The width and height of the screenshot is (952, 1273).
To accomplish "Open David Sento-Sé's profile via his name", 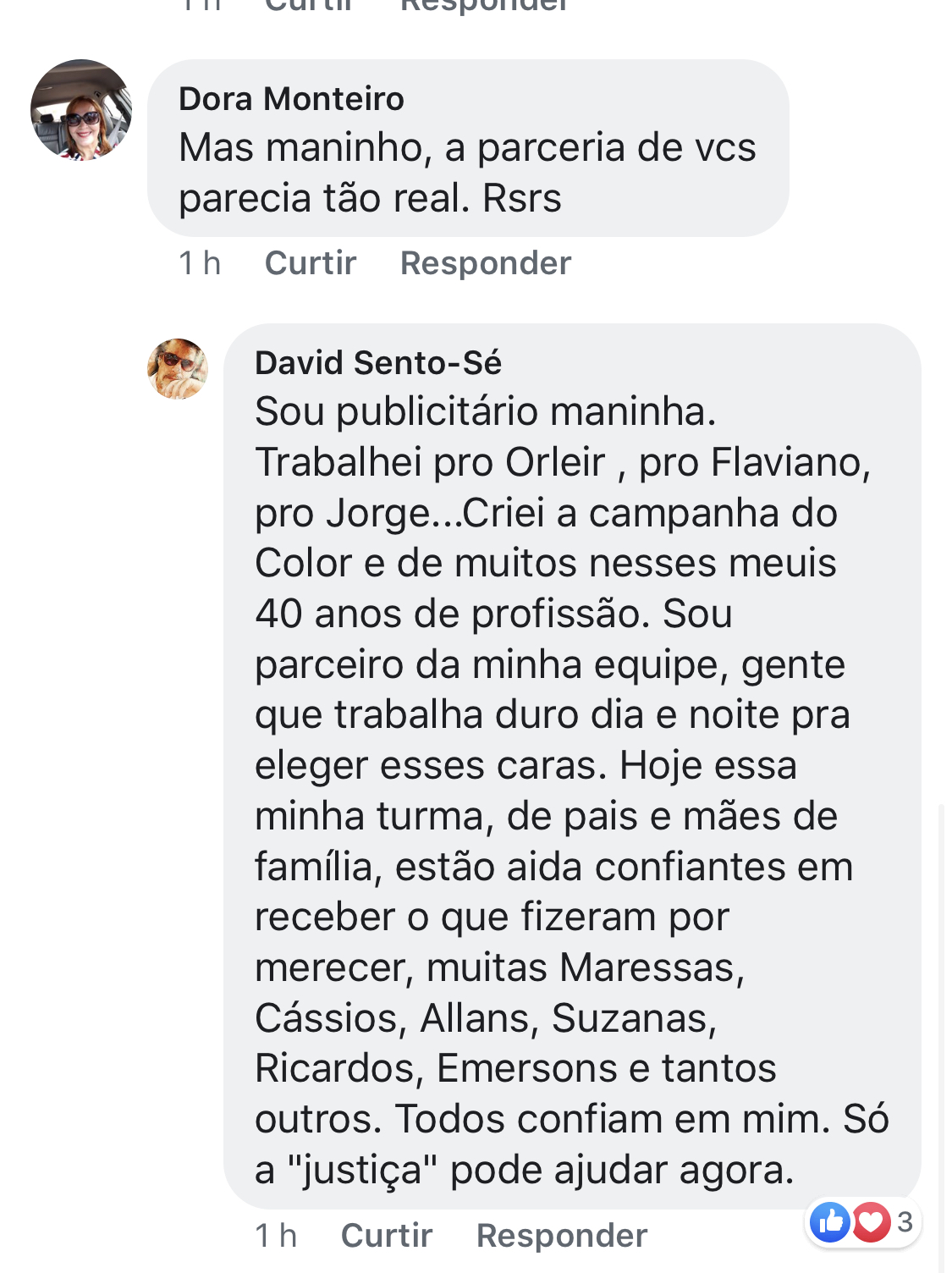I will tap(377, 363).
